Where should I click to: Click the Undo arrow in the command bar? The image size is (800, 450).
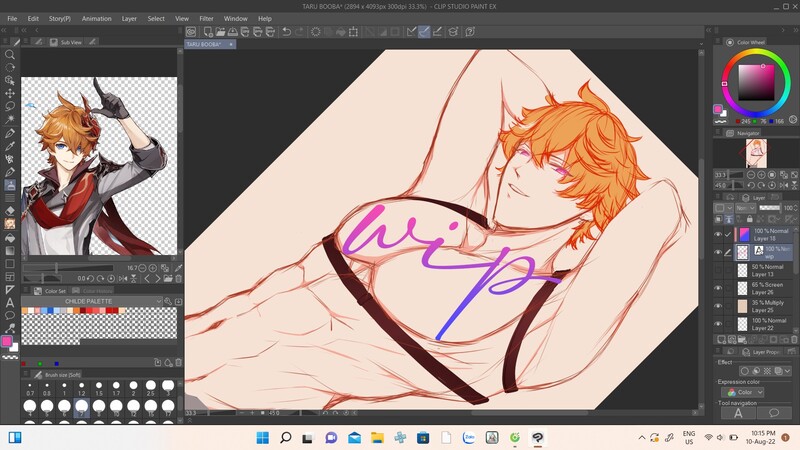(x=287, y=32)
